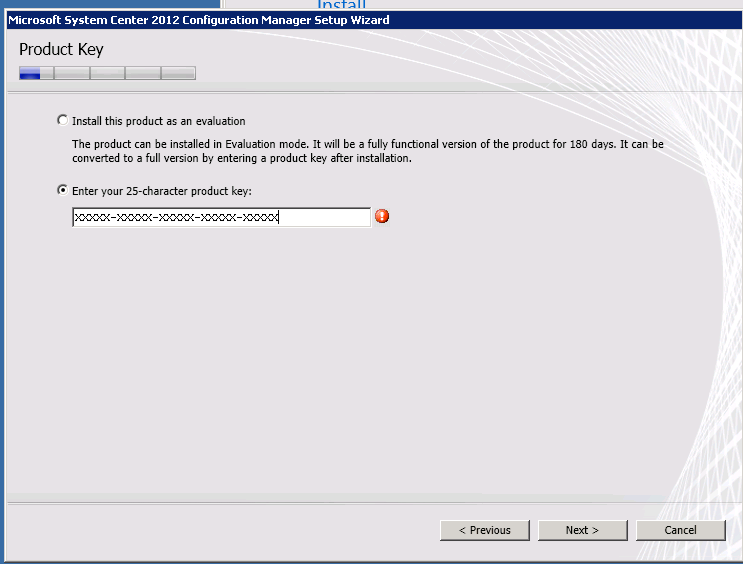Screen dimensions: 743x564
Task: Continue with the Next button
Action: click(x=582, y=530)
